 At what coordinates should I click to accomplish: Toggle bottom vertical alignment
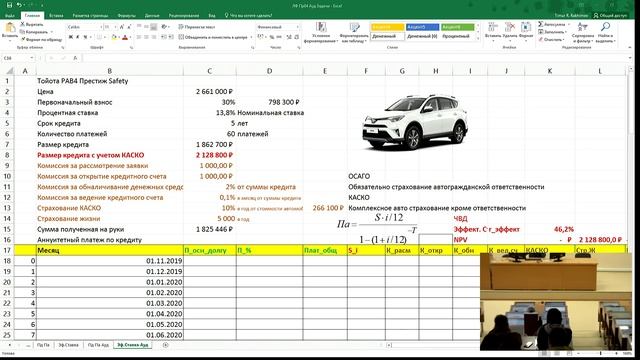pyautogui.click(x=153, y=27)
